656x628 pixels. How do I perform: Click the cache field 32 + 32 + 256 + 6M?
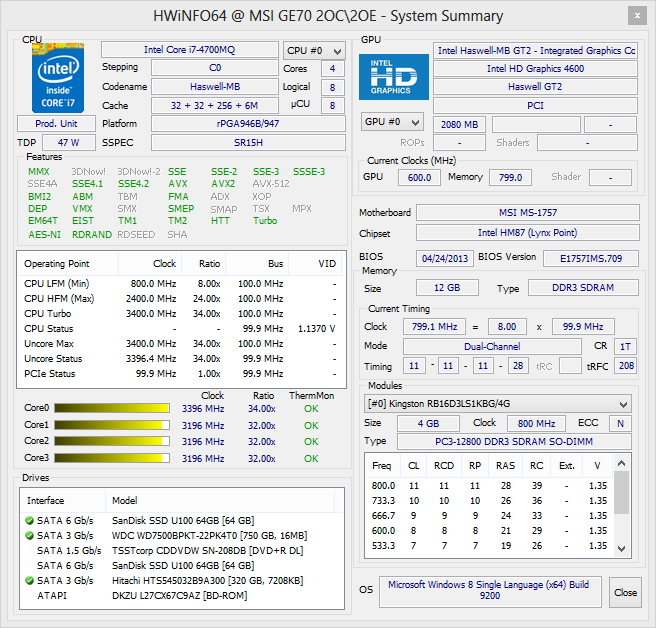pyautogui.click(x=215, y=105)
